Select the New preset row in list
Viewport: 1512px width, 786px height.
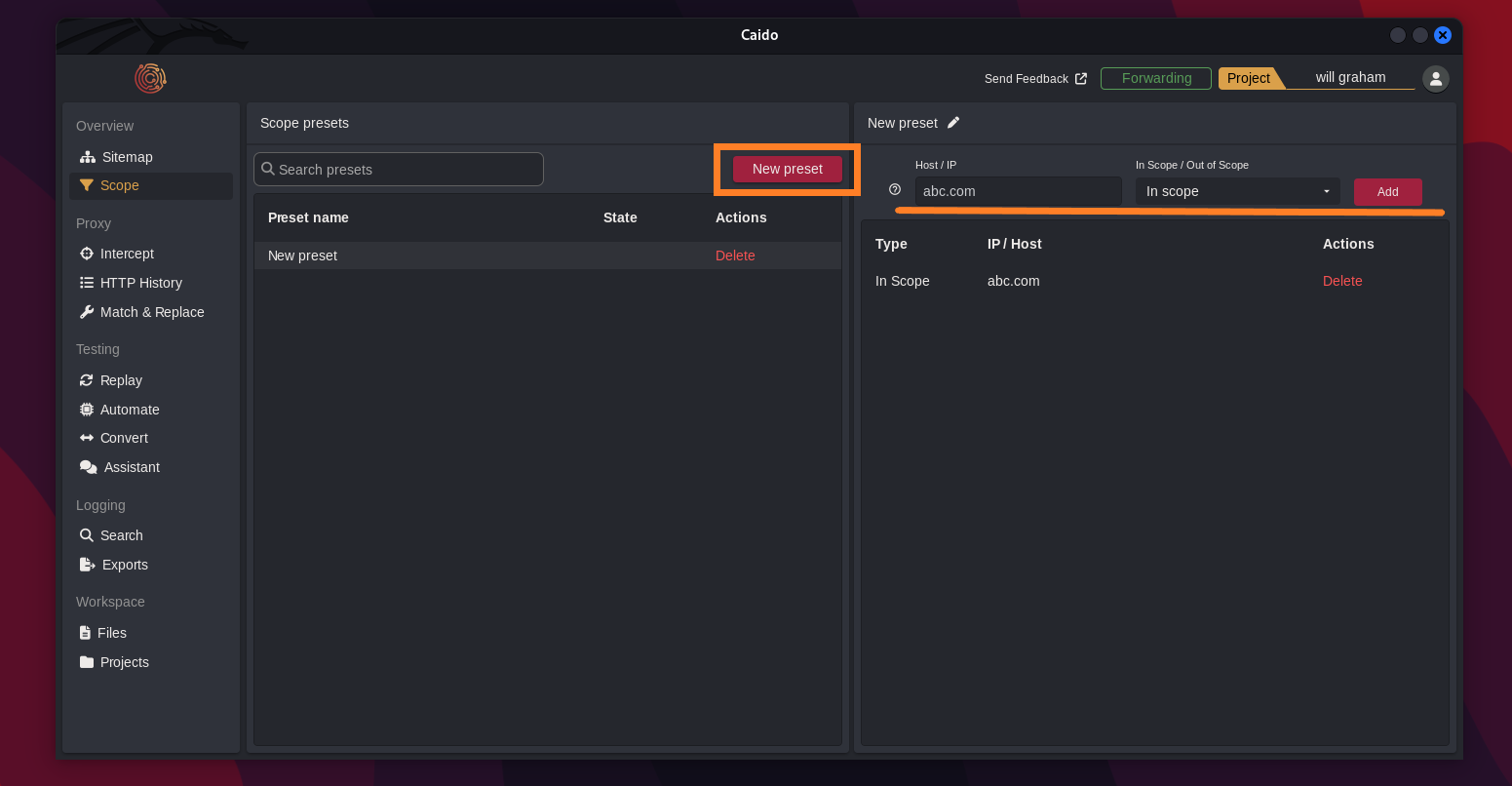pyautogui.click(x=548, y=255)
